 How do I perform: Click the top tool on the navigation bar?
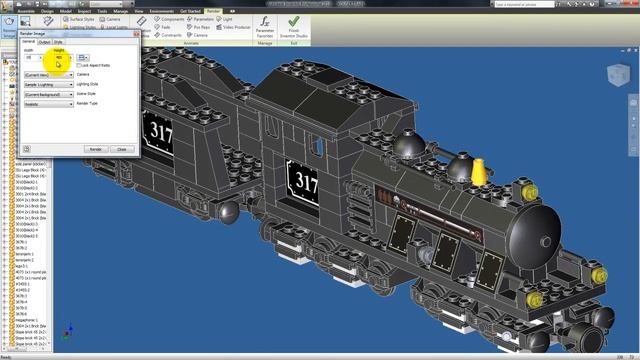coord(634,102)
